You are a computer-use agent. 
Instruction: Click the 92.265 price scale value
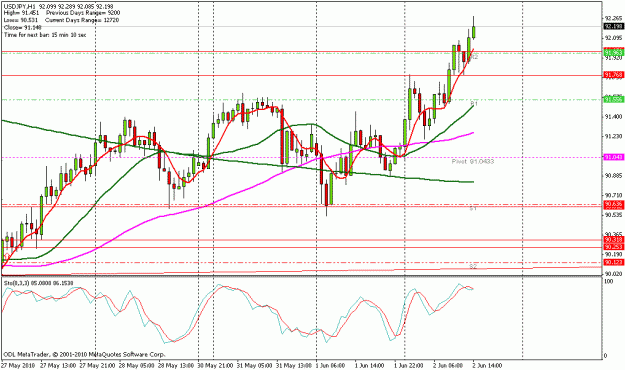tap(613, 18)
